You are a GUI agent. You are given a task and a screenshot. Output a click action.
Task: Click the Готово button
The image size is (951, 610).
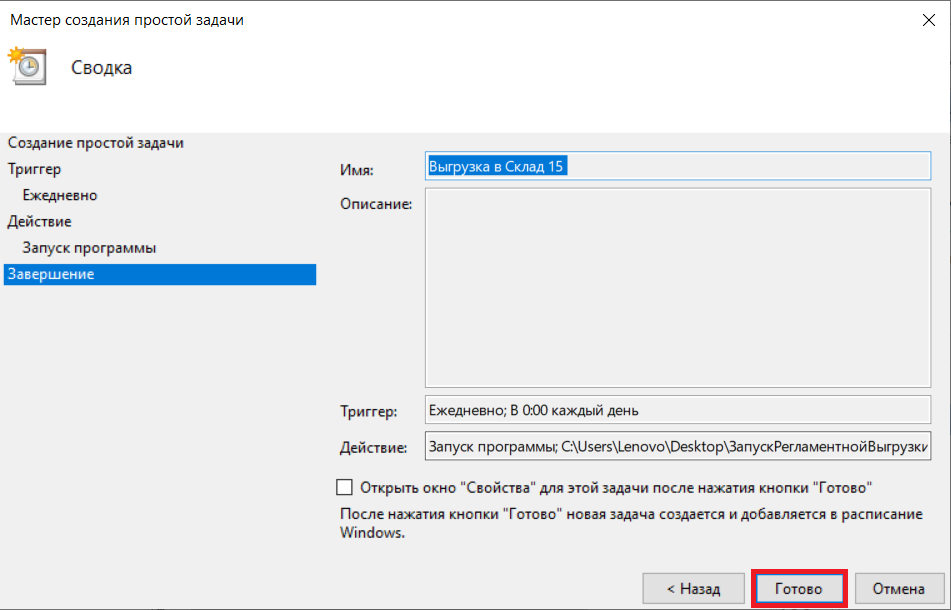point(799,588)
